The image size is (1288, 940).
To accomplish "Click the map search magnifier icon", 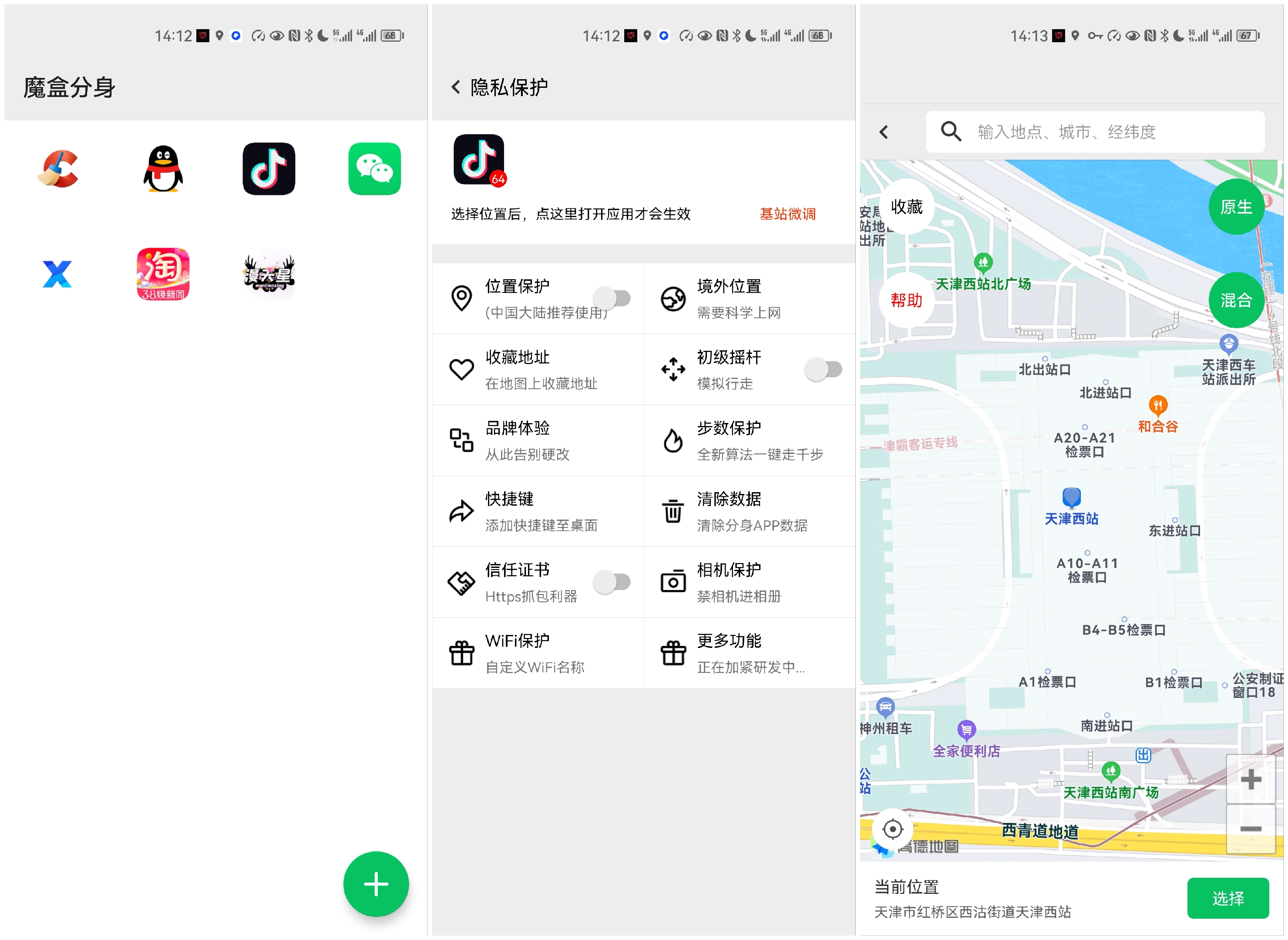I will tap(951, 131).
